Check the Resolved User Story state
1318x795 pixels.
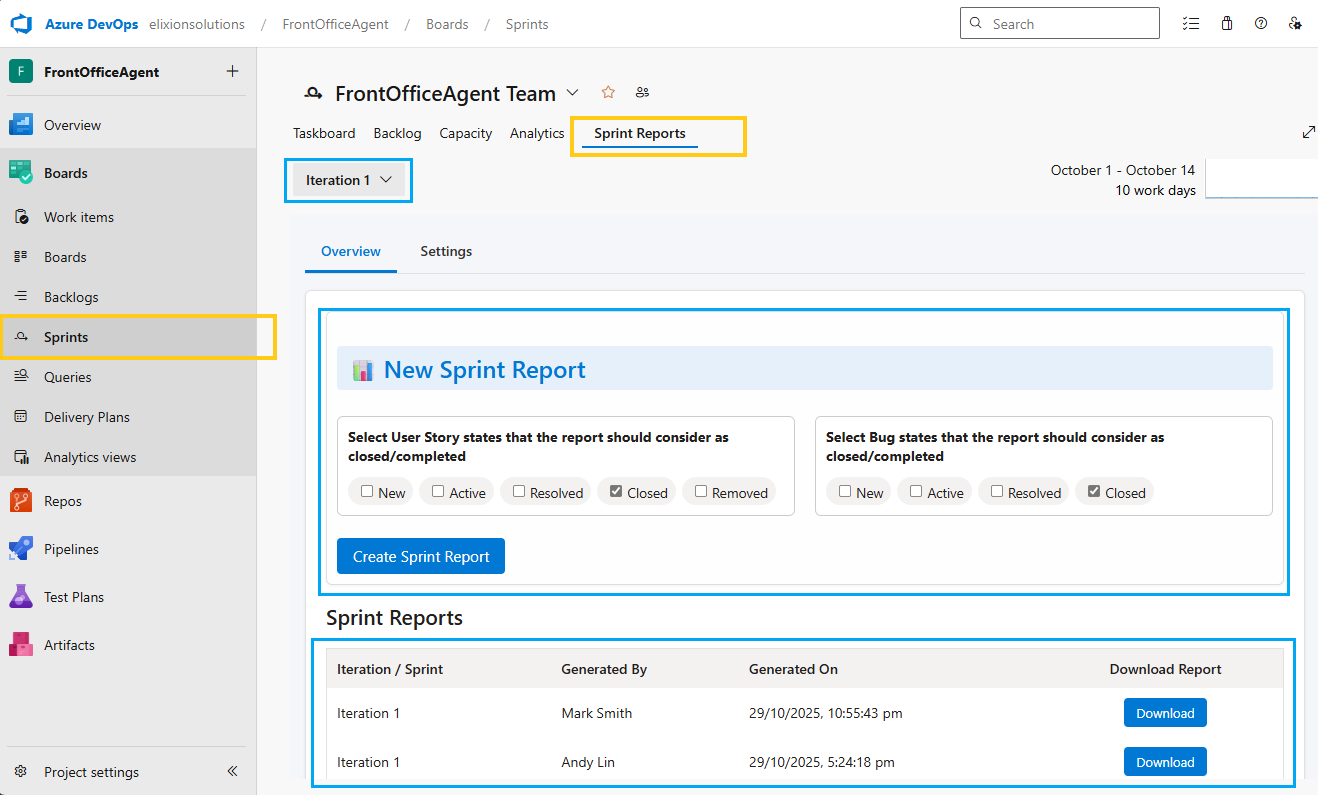coord(519,492)
